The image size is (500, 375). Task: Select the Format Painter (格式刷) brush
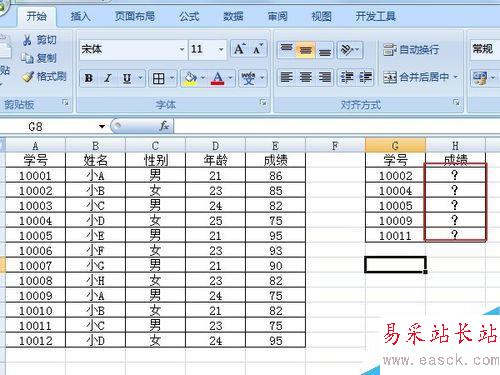pos(28,77)
